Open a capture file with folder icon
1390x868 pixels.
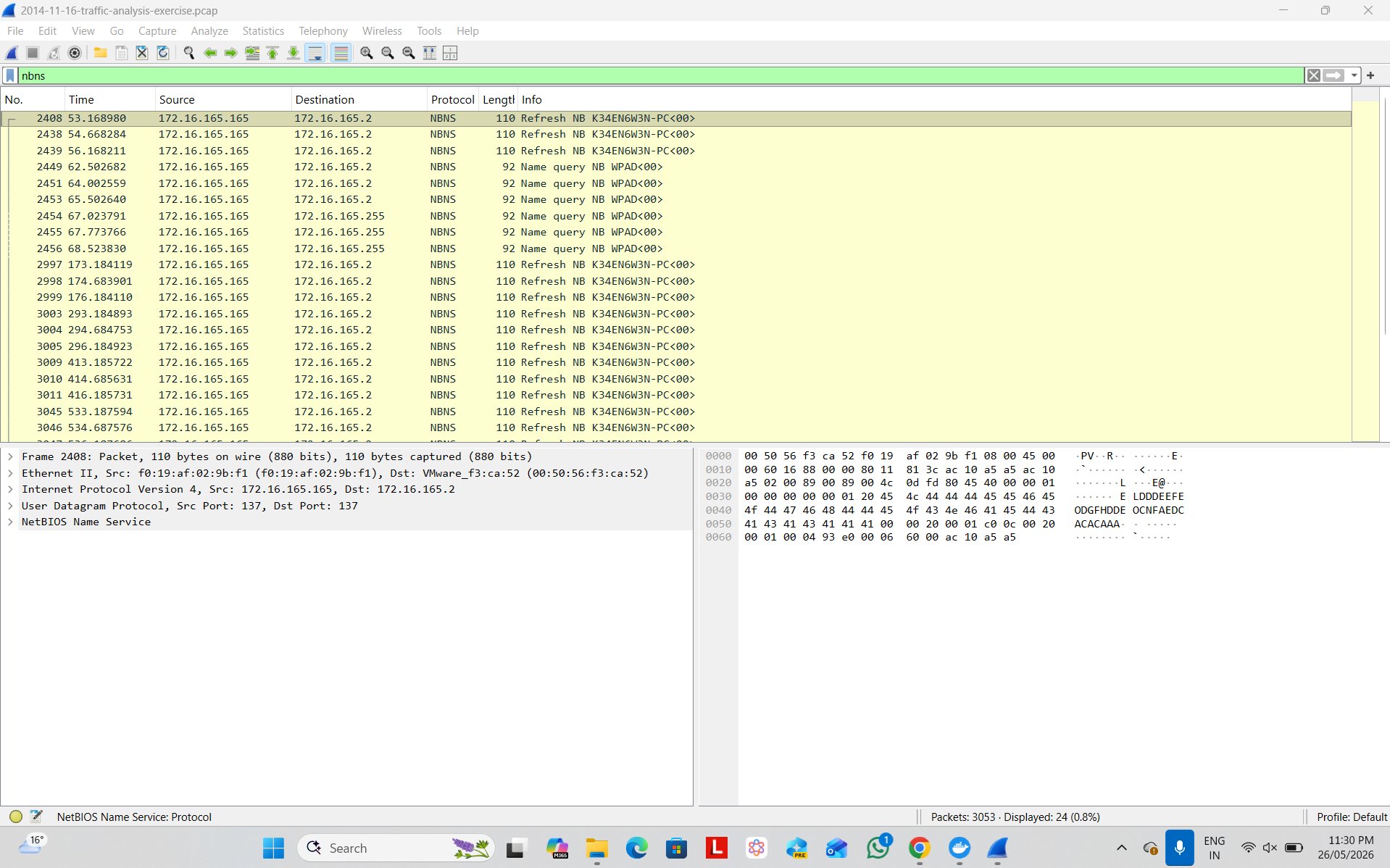101,53
